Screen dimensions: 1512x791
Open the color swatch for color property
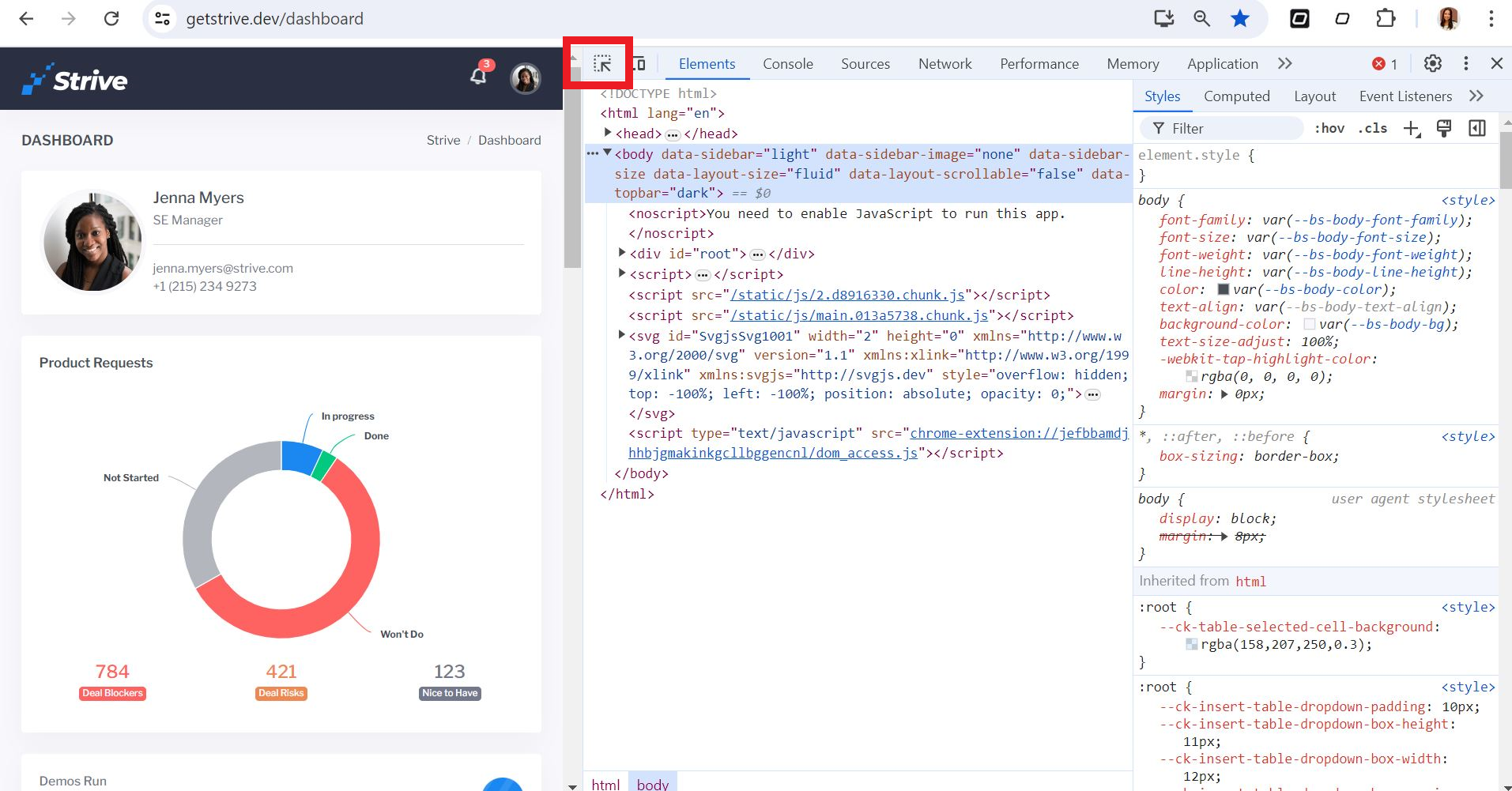(x=1223, y=289)
